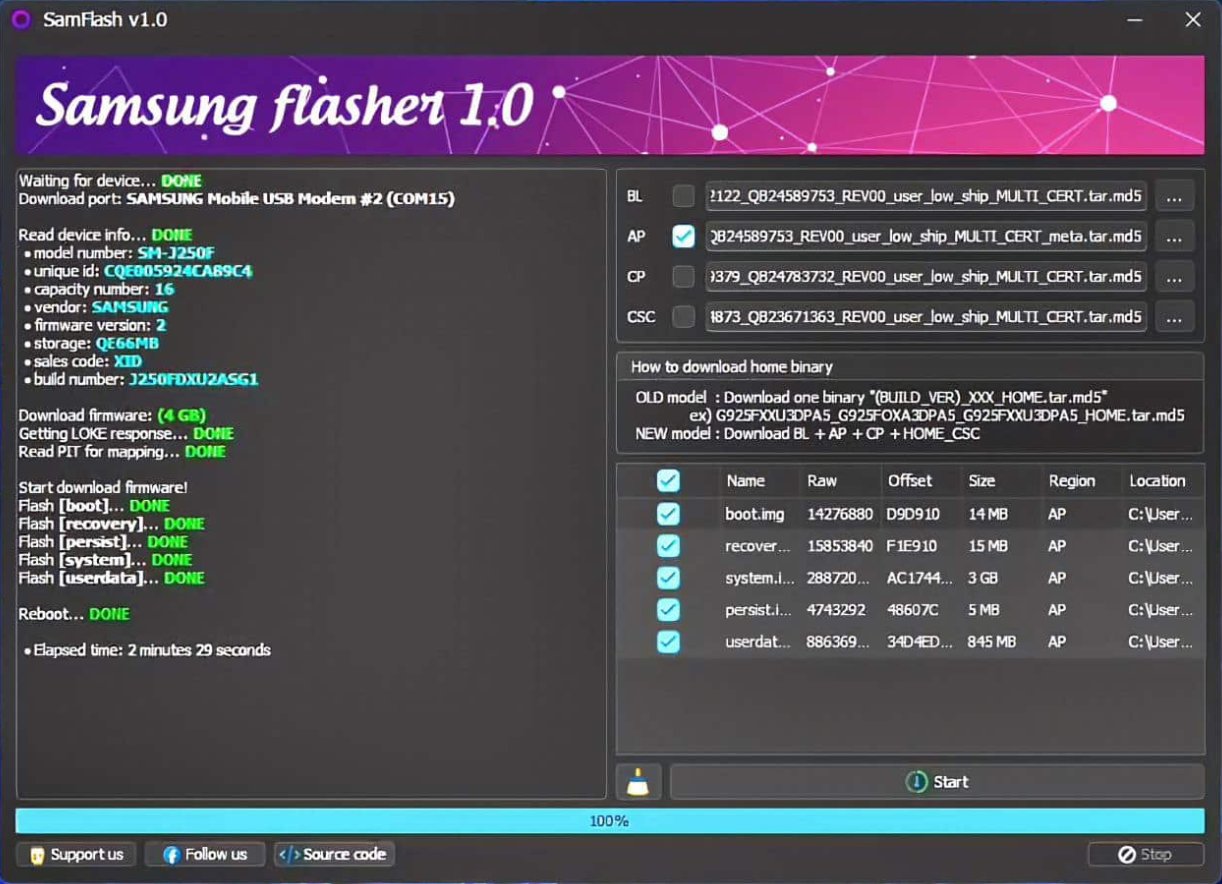Screen dimensions: 1222x884
Task: Click the Stop button
Action: (x=1146, y=854)
